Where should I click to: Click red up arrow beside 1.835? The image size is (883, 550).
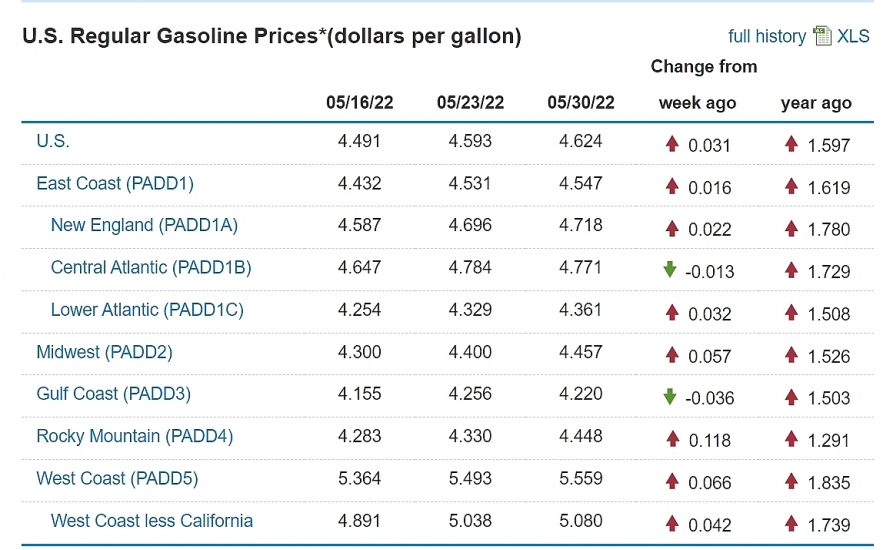(x=792, y=481)
